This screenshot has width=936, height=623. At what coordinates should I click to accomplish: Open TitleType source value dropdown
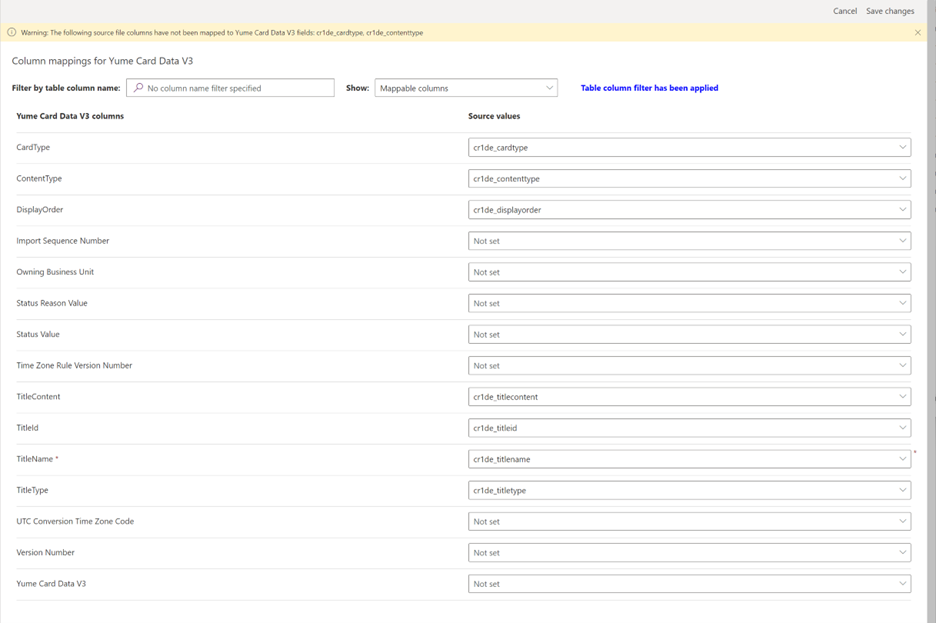coord(689,490)
